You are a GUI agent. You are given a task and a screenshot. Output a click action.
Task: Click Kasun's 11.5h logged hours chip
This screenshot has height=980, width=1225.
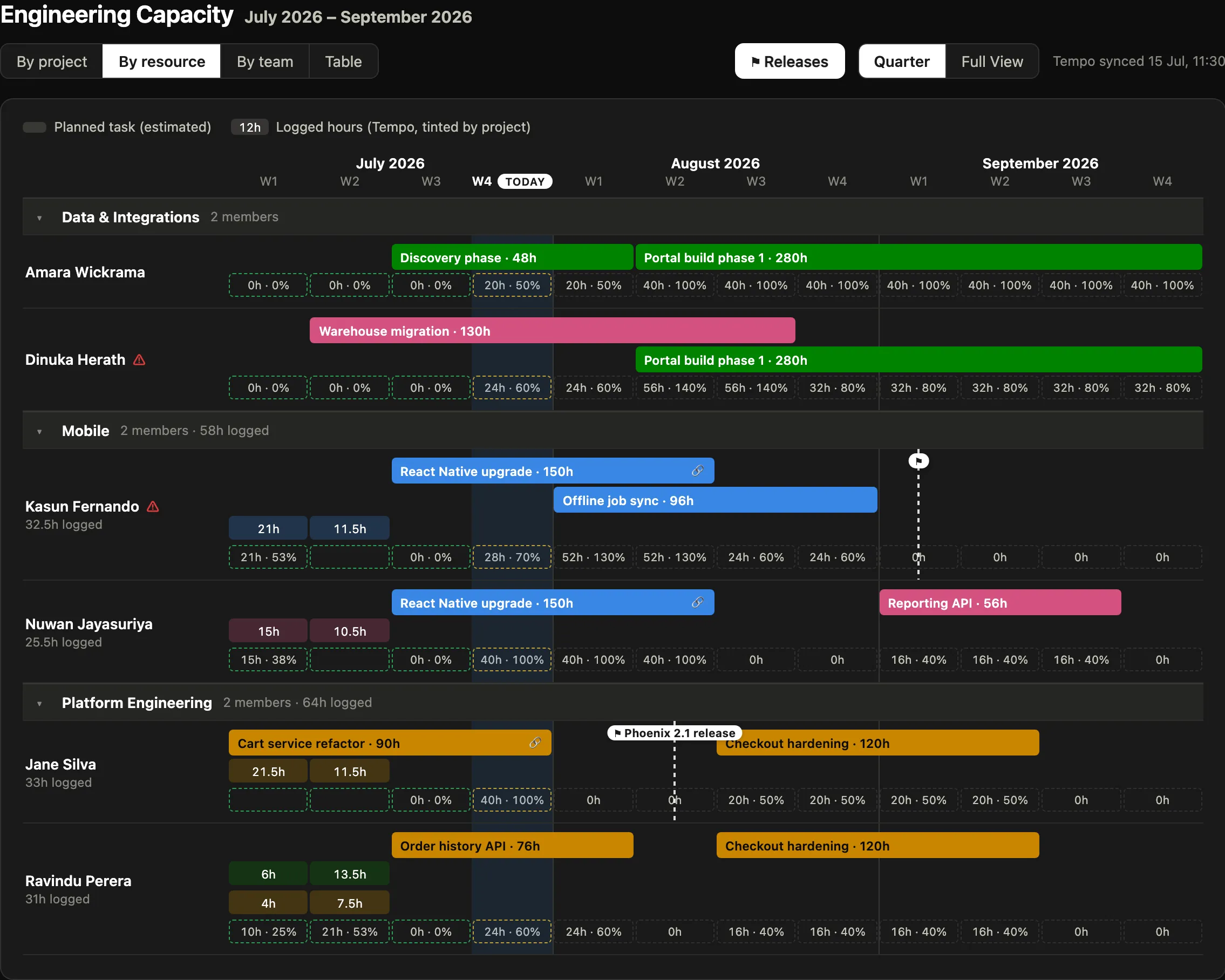click(x=350, y=528)
